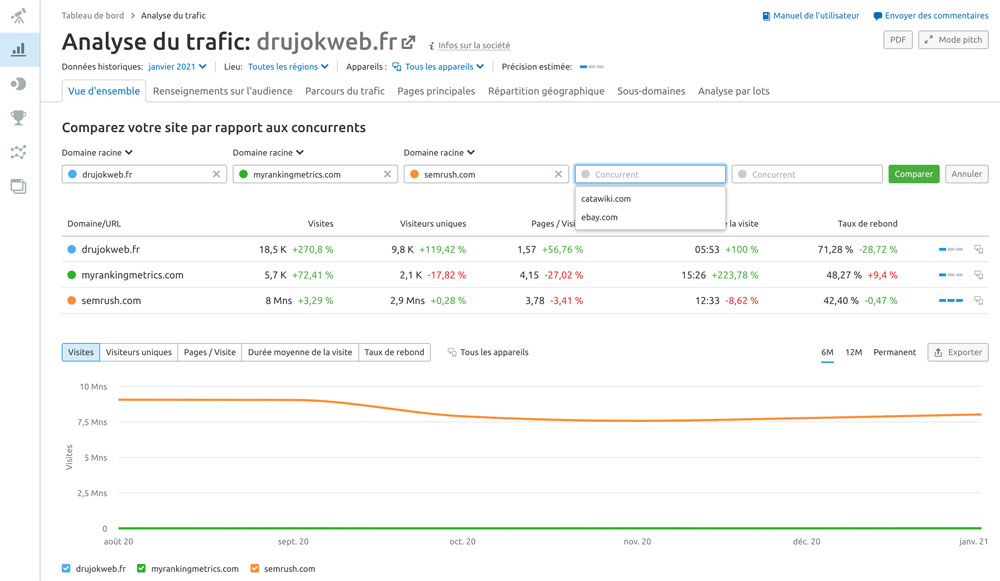The width and height of the screenshot is (1000, 581).
Task: Switch chart to Taux de rebond
Action: click(394, 352)
